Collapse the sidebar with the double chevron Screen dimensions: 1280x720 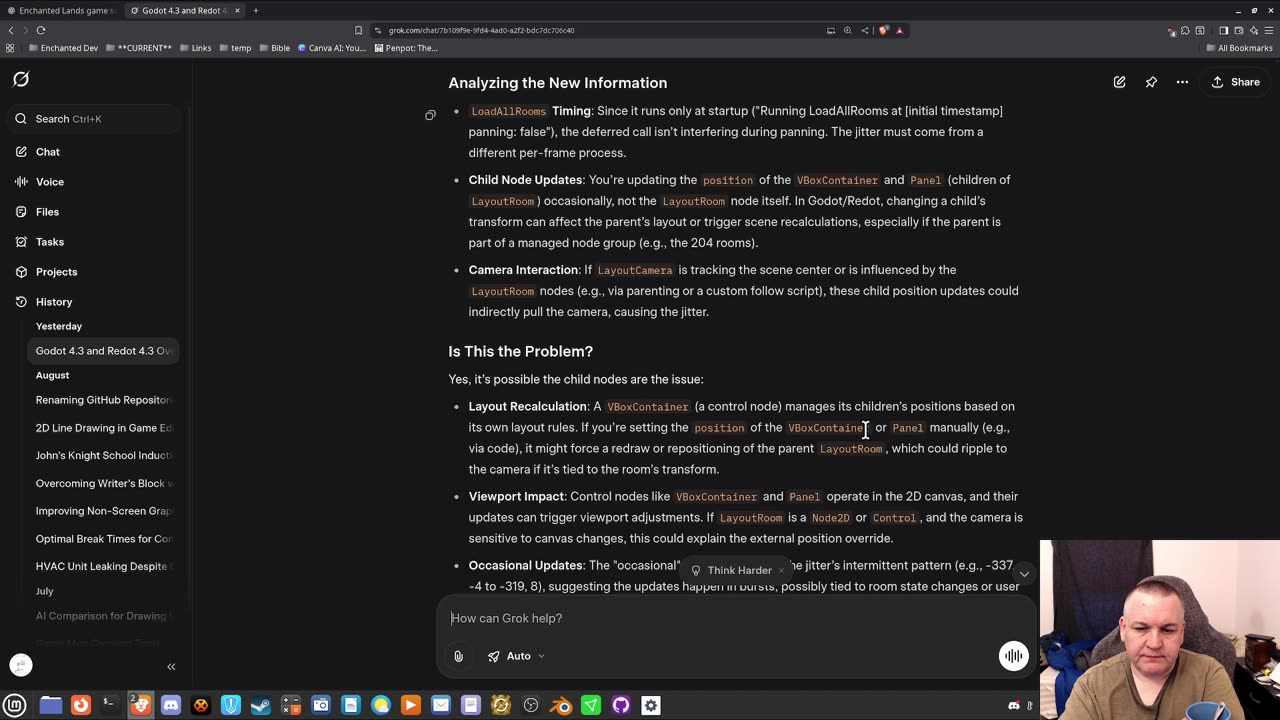pyautogui.click(x=171, y=666)
